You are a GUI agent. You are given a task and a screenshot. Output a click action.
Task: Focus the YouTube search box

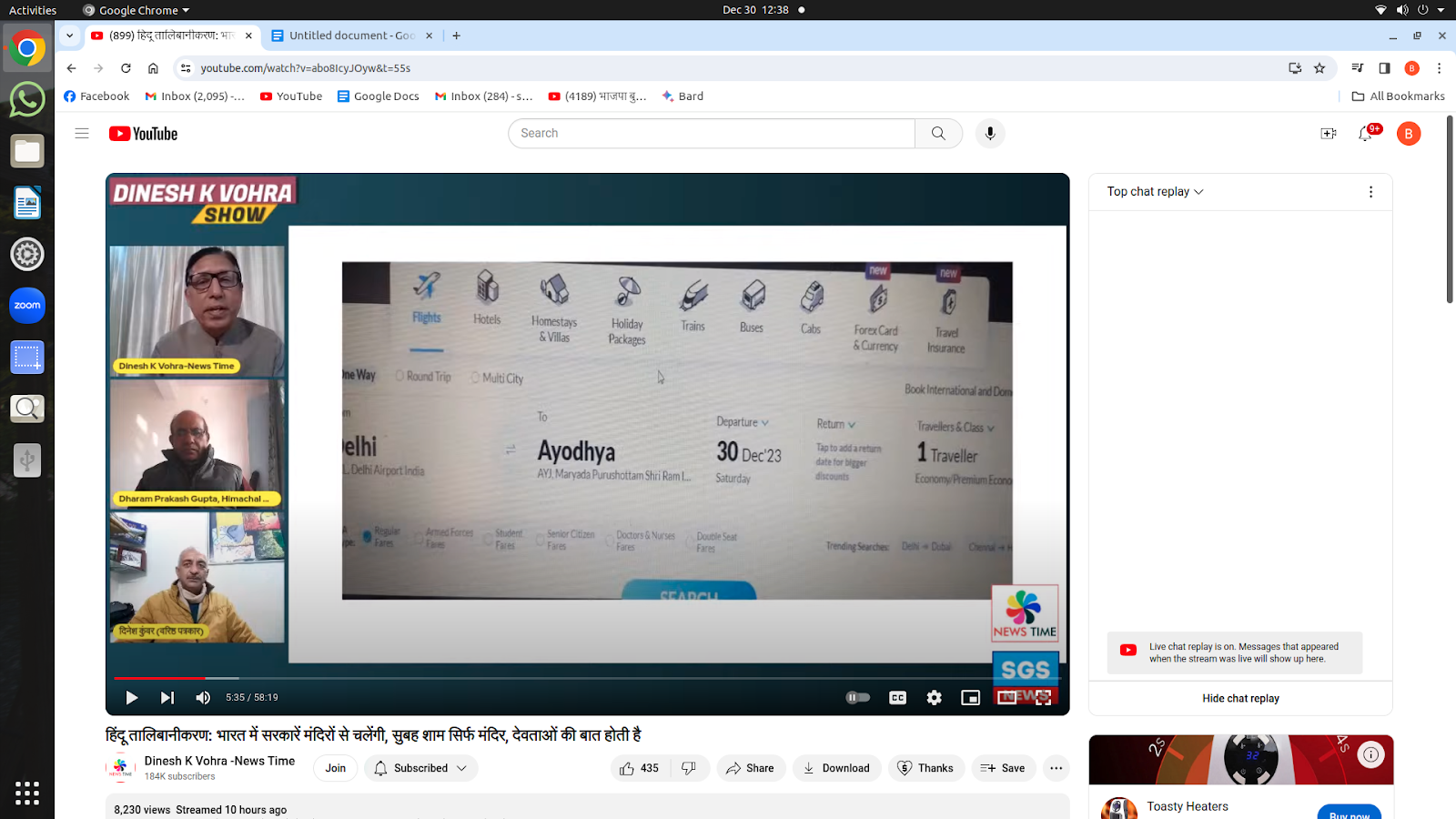712,134
